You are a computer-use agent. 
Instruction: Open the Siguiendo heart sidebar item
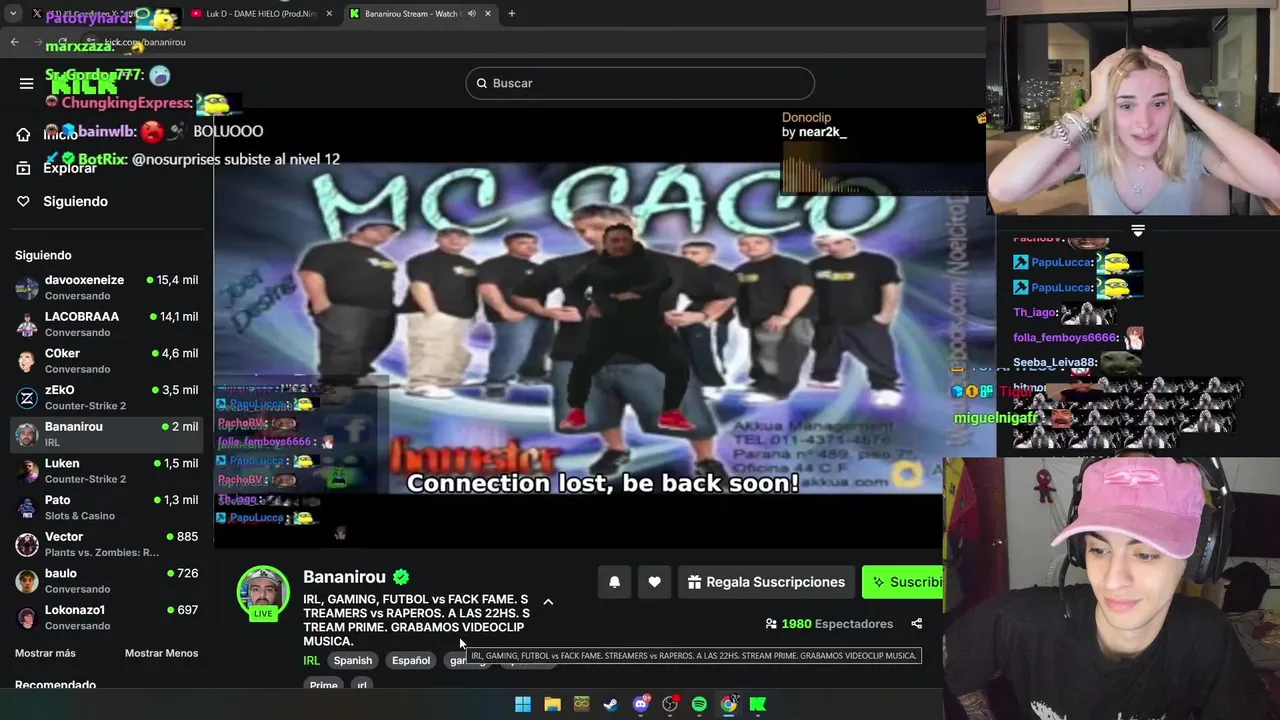point(62,201)
